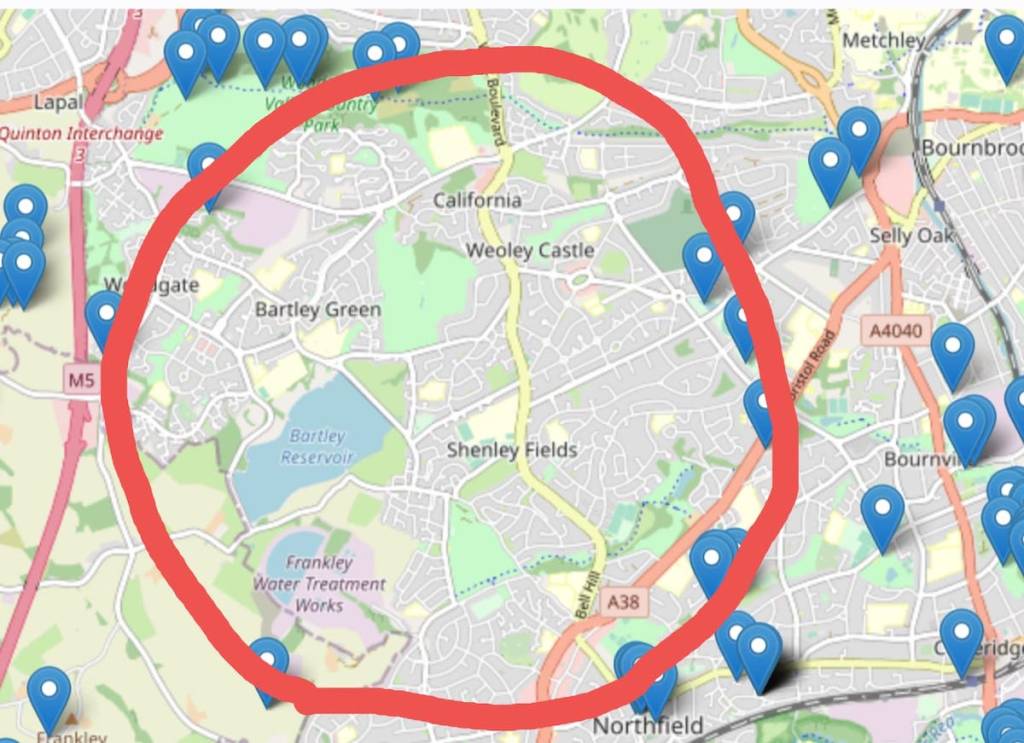
Task: Click the California area label
Action: point(477,200)
